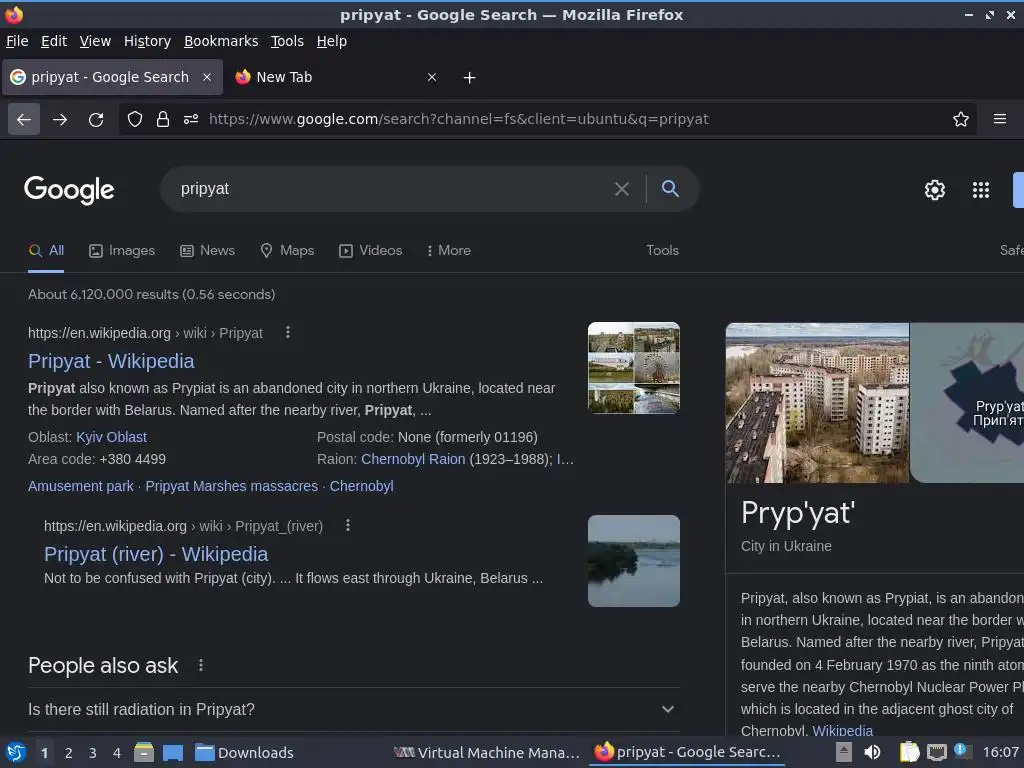The image size is (1024, 768).
Task: Open options for Pripyat (river) result
Action: (x=347, y=525)
